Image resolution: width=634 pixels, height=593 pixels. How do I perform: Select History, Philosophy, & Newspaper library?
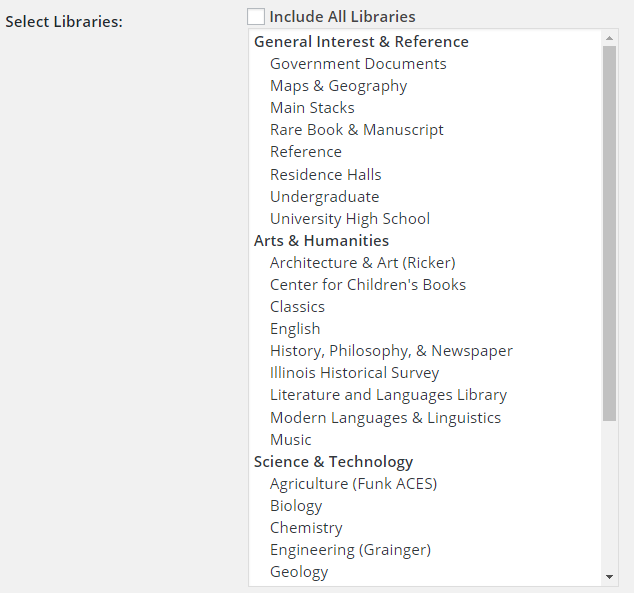pyautogui.click(x=391, y=351)
